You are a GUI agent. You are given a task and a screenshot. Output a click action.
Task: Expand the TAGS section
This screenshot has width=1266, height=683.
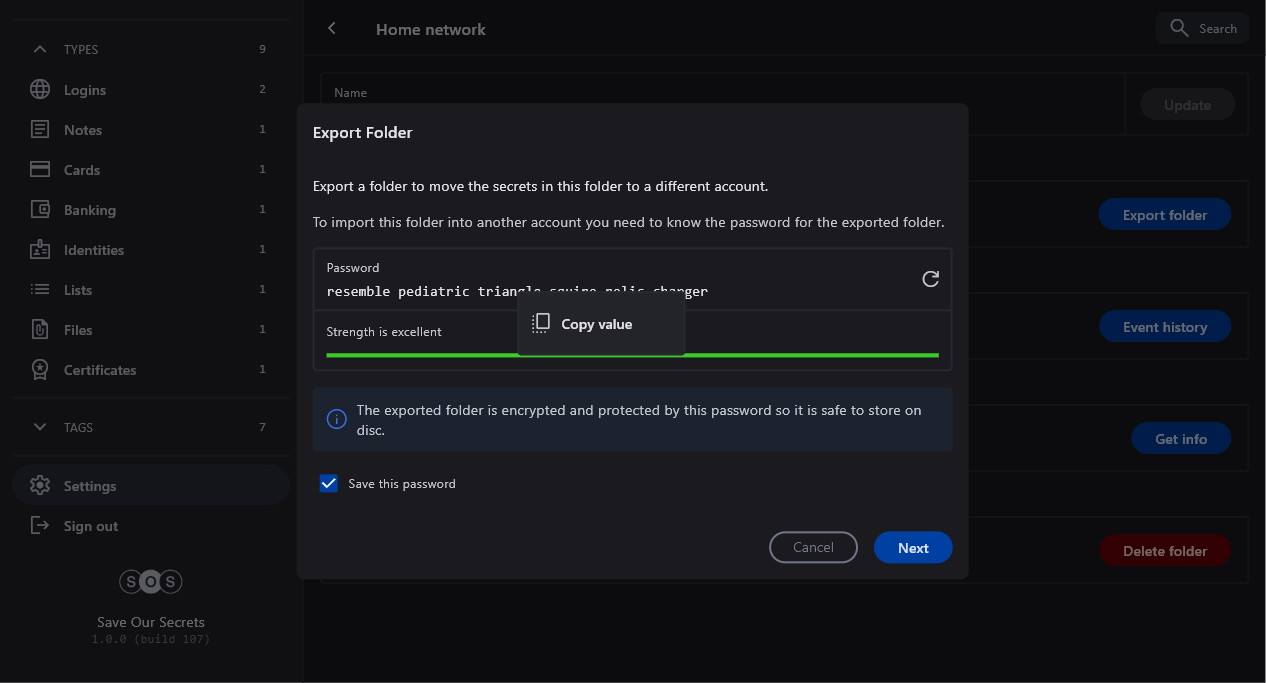coord(40,427)
